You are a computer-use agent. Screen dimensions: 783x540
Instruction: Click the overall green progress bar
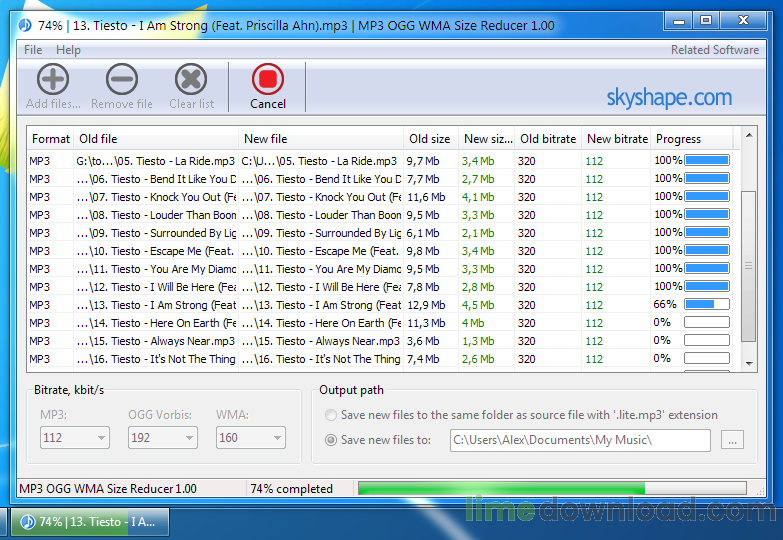551,489
